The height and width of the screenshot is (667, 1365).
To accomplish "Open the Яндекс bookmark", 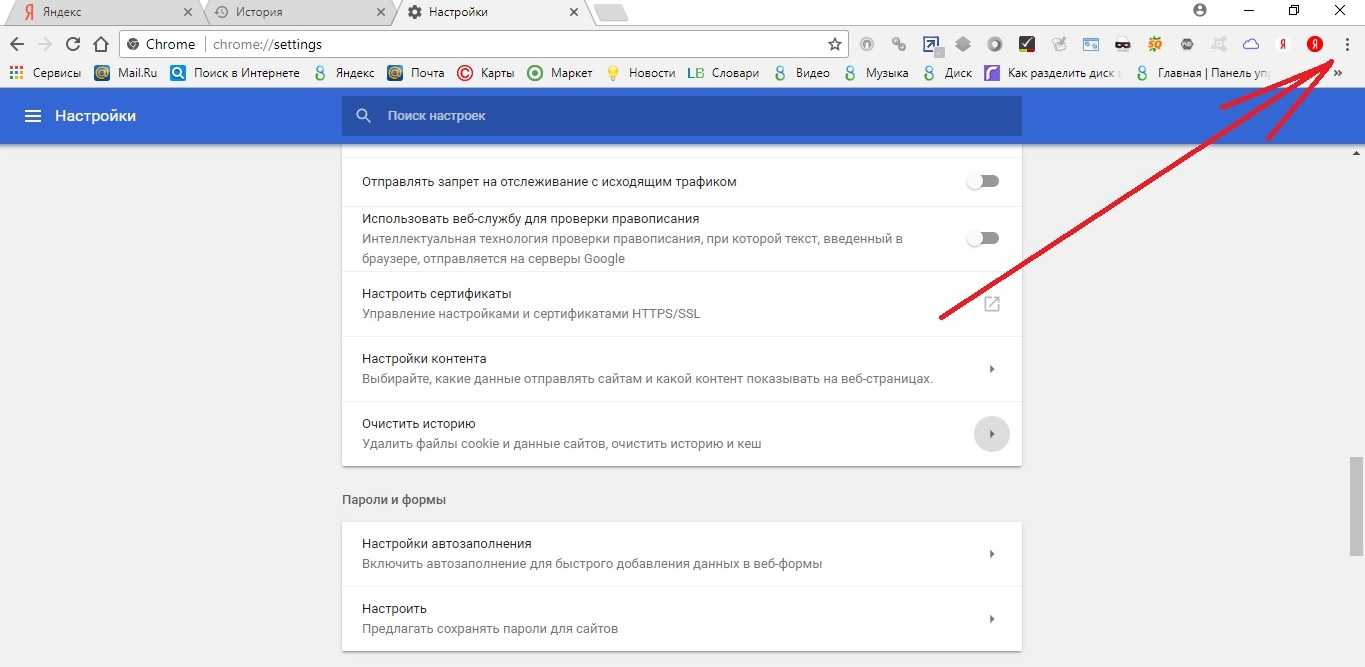I will click(344, 73).
